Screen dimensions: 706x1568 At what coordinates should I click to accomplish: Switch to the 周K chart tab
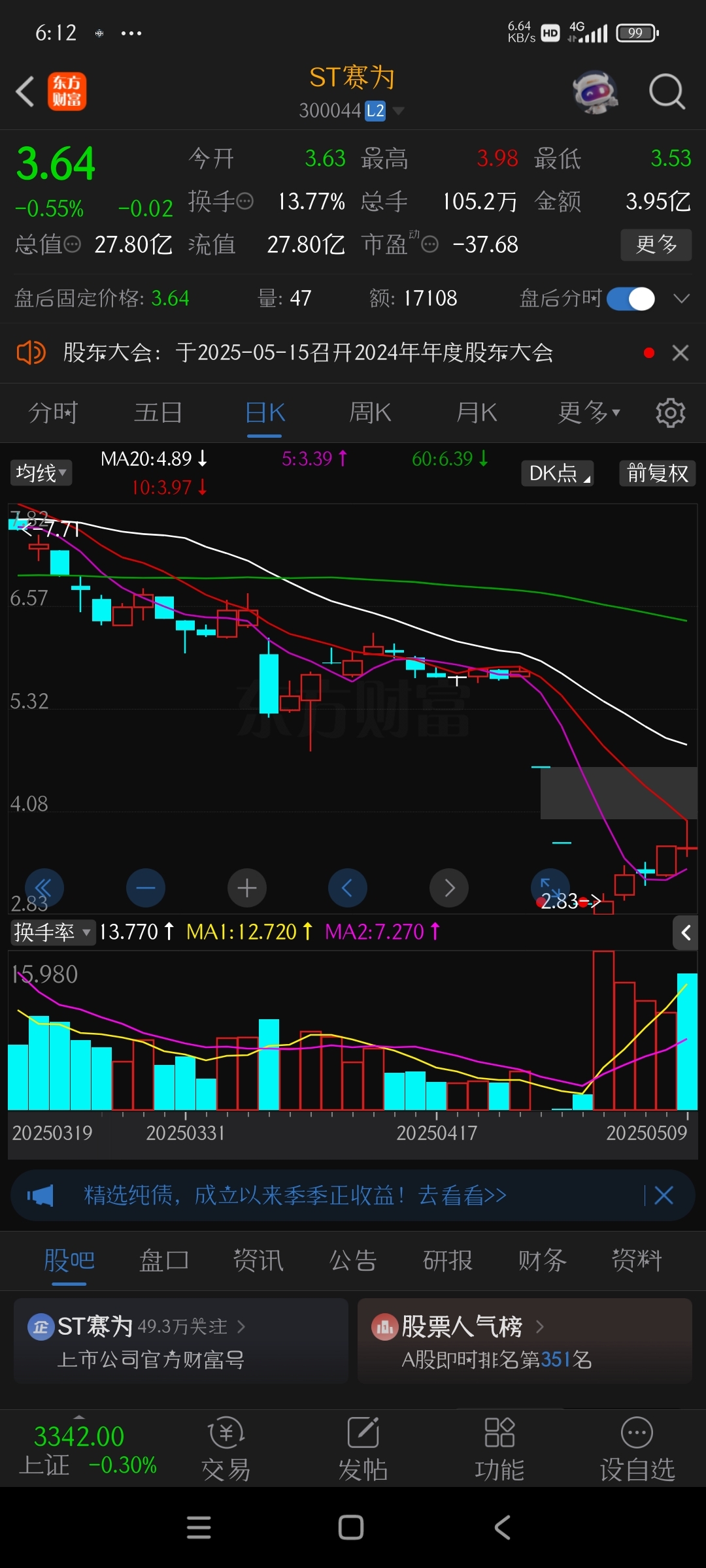point(370,413)
